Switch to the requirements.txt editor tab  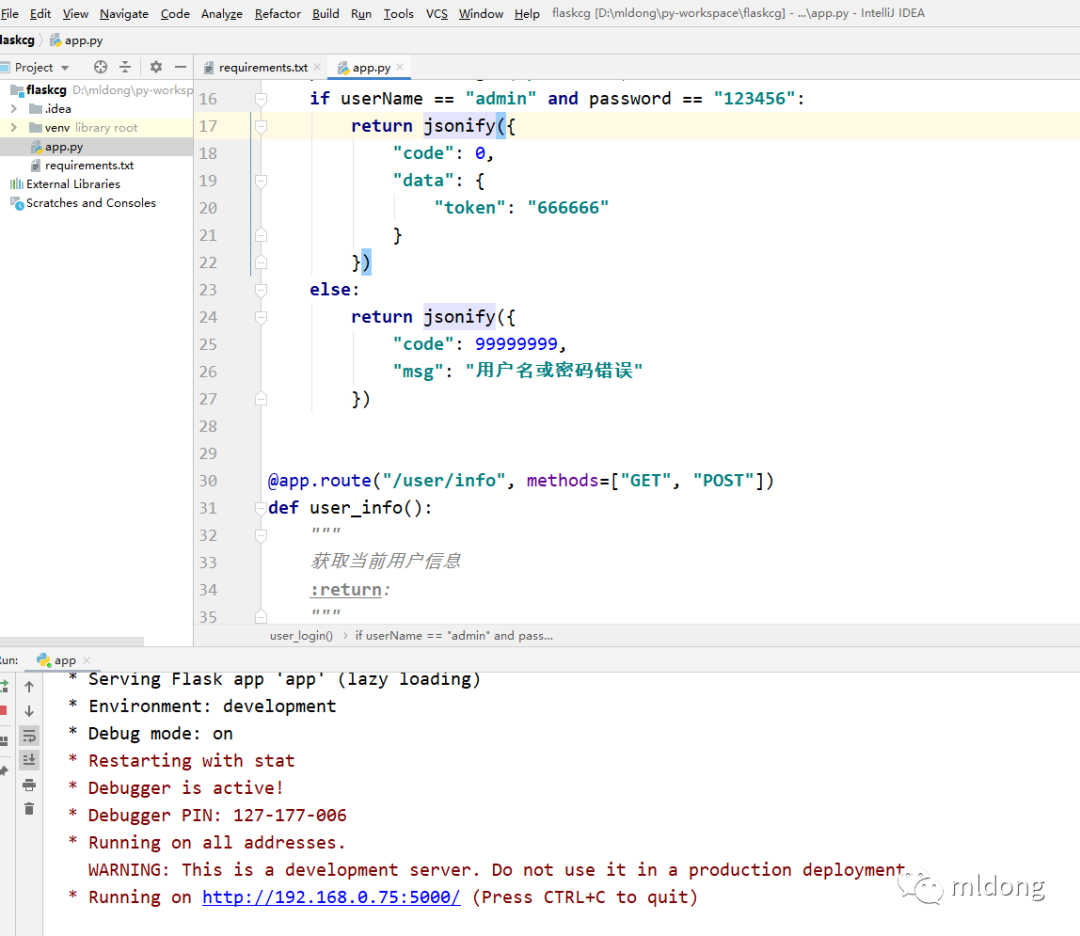click(x=262, y=67)
